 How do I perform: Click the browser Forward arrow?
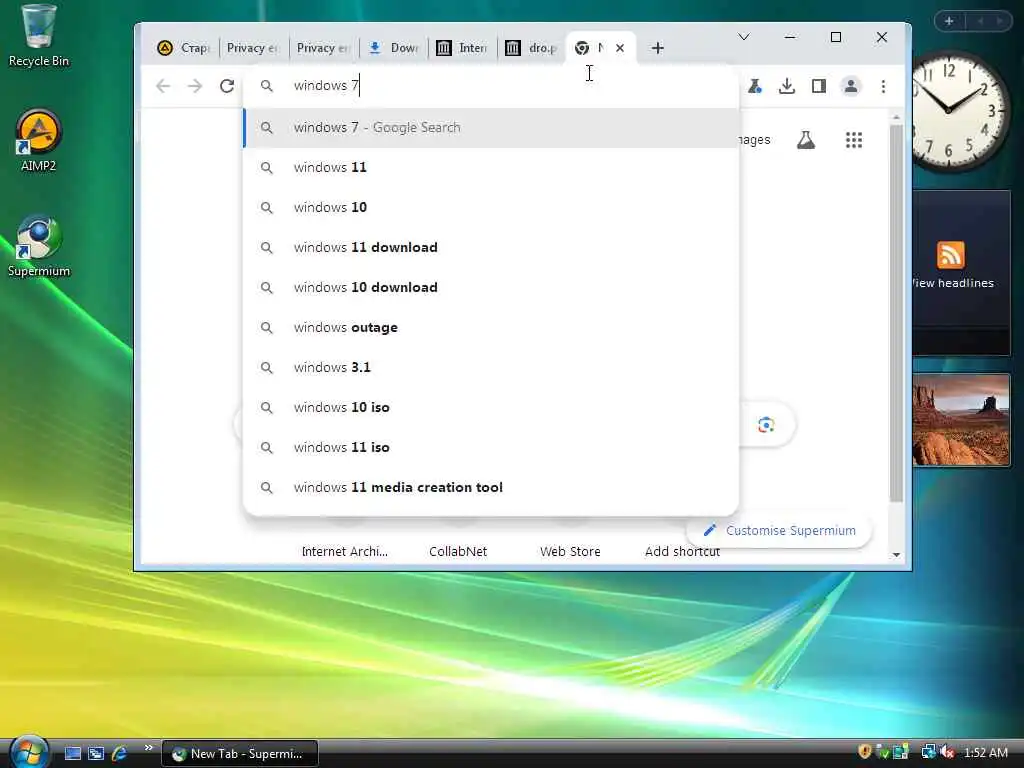[x=195, y=86]
